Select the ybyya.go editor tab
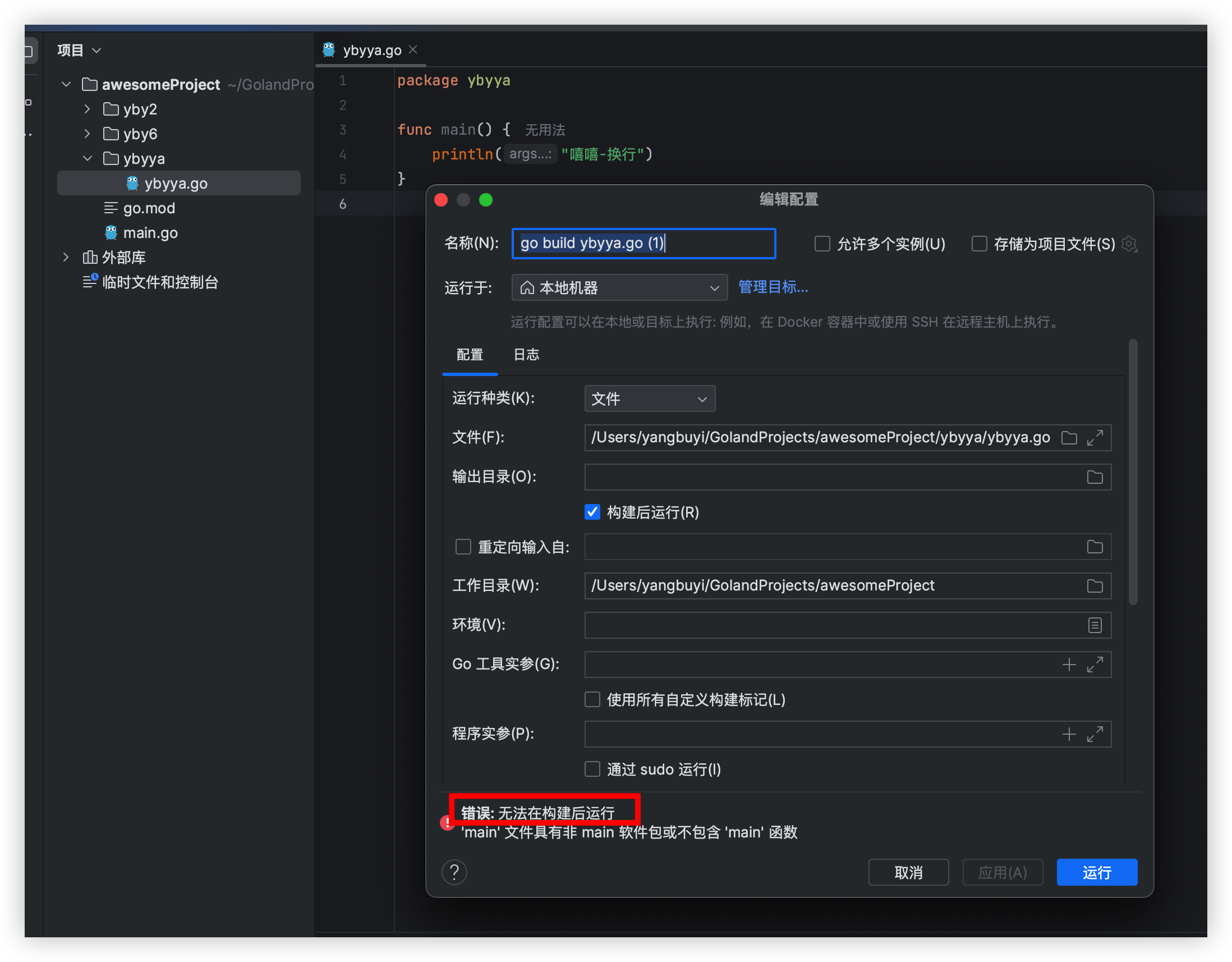The height and width of the screenshot is (962, 1232). [x=371, y=49]
